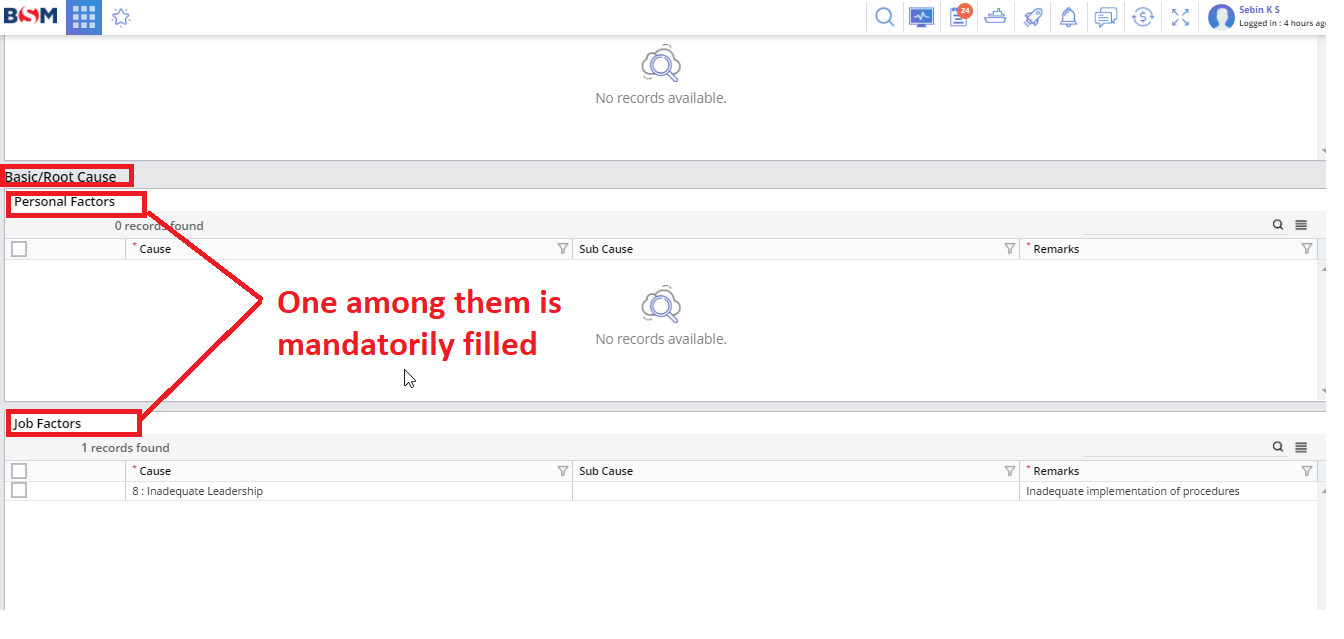Sort by Remarks header in Job Factors

tap(1056, 471)
